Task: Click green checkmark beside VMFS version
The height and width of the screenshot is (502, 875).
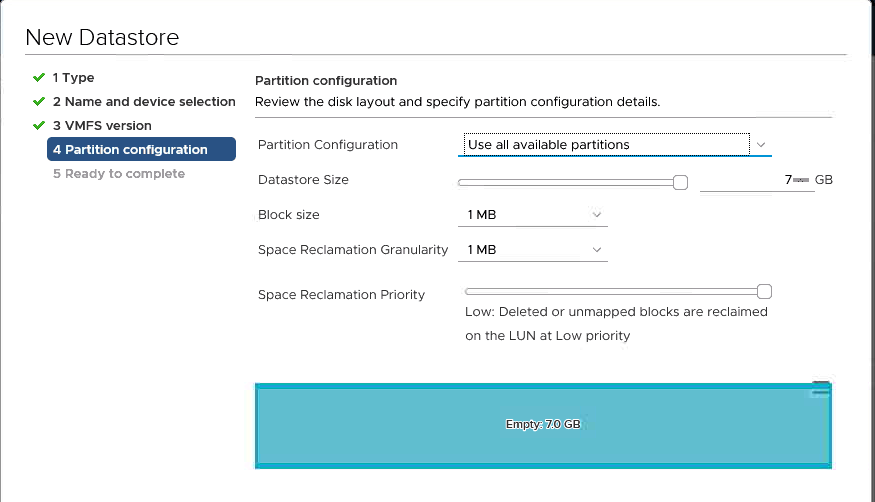Action: 39,126
